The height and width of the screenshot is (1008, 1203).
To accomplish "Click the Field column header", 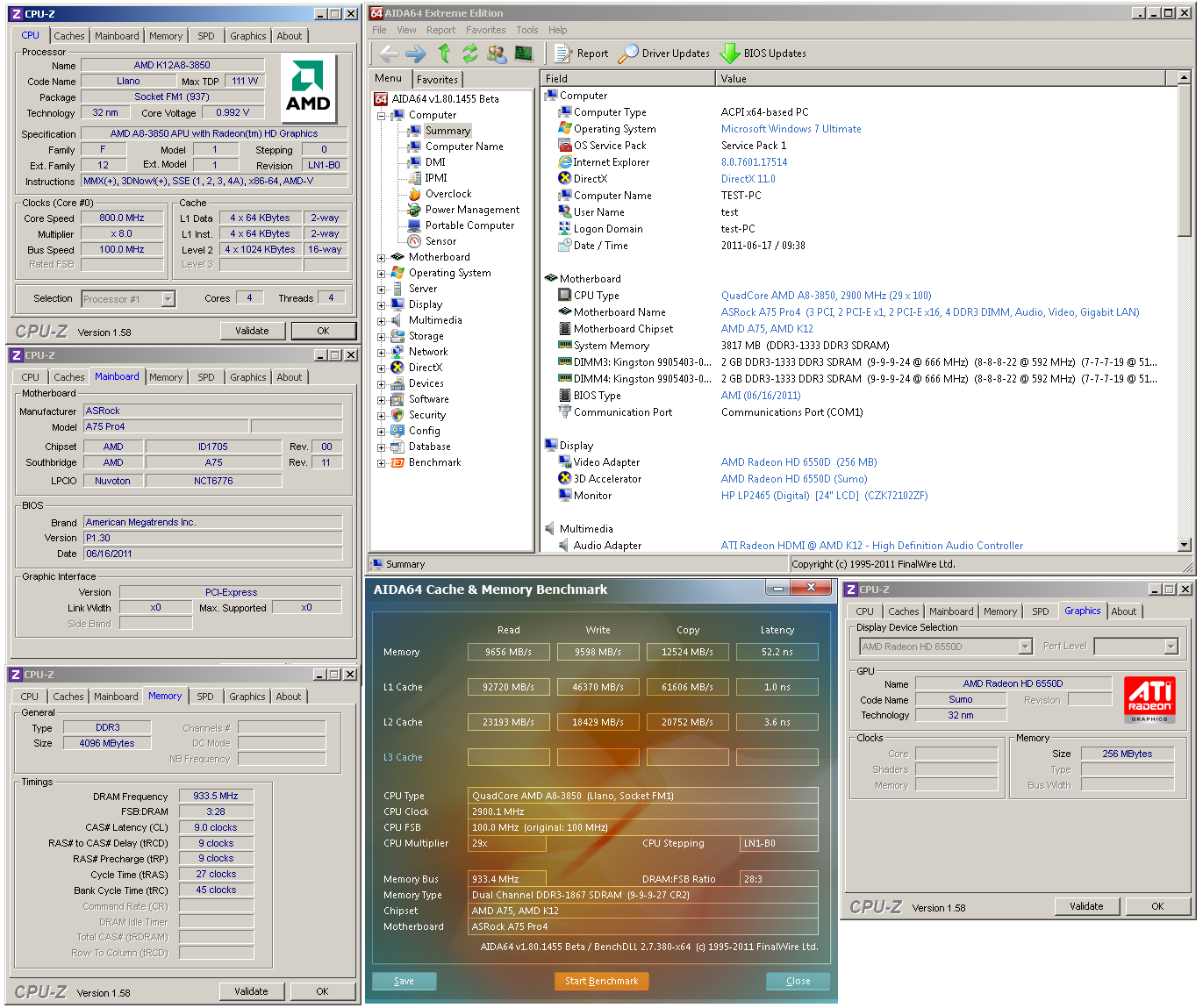I will pyautogui.click(x=628, y=79).
